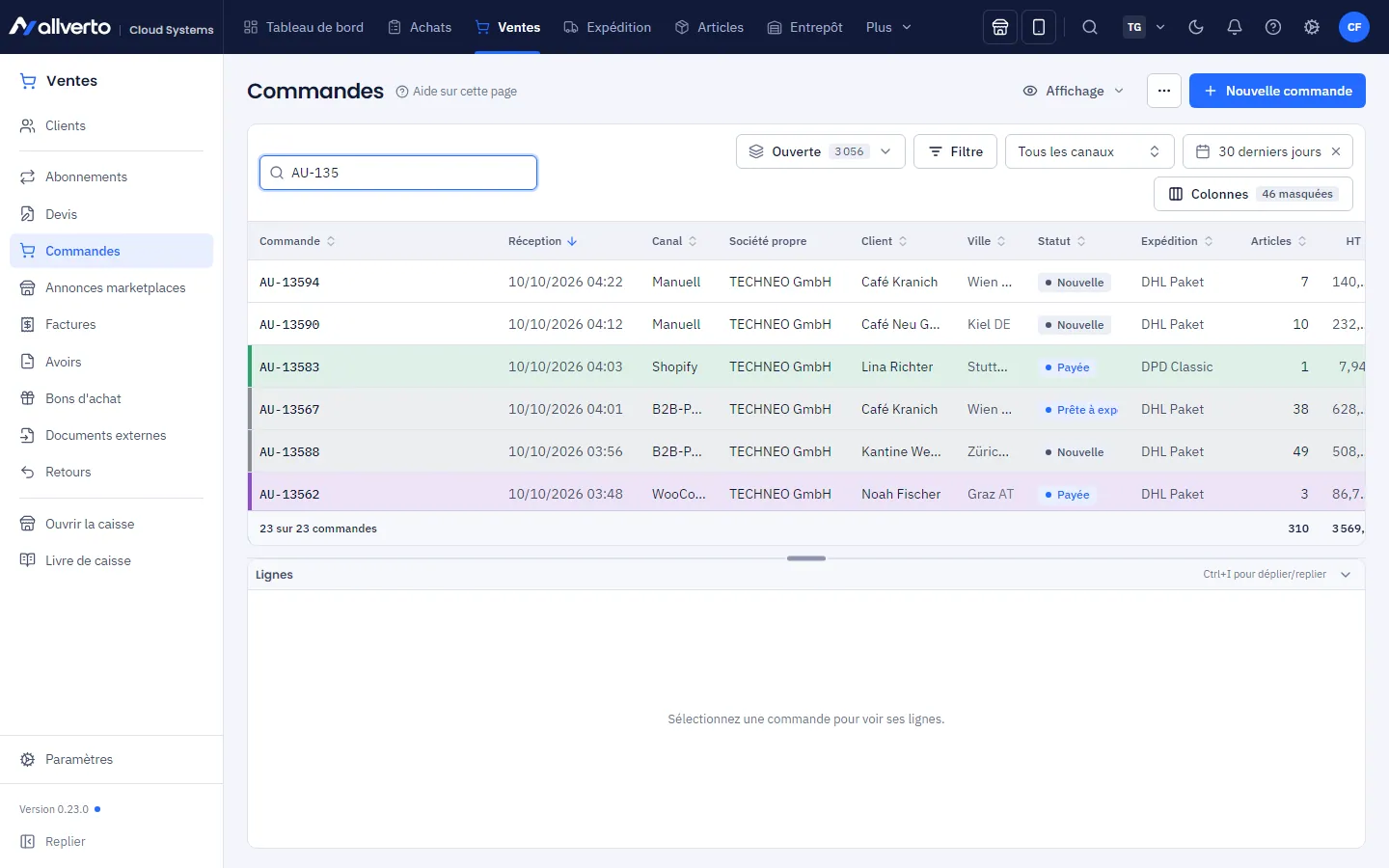The height and width of the screenshot is (868, 1389).
Task: Open the Colonnes chooser
Action: pyautogui.click(x=1253, y=194)
